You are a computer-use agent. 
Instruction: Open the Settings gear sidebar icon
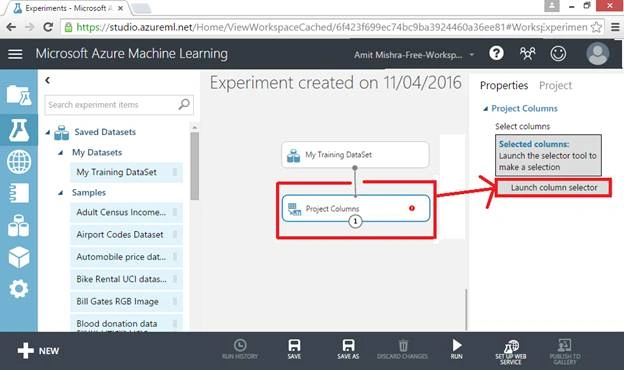[x=19, y=289]
